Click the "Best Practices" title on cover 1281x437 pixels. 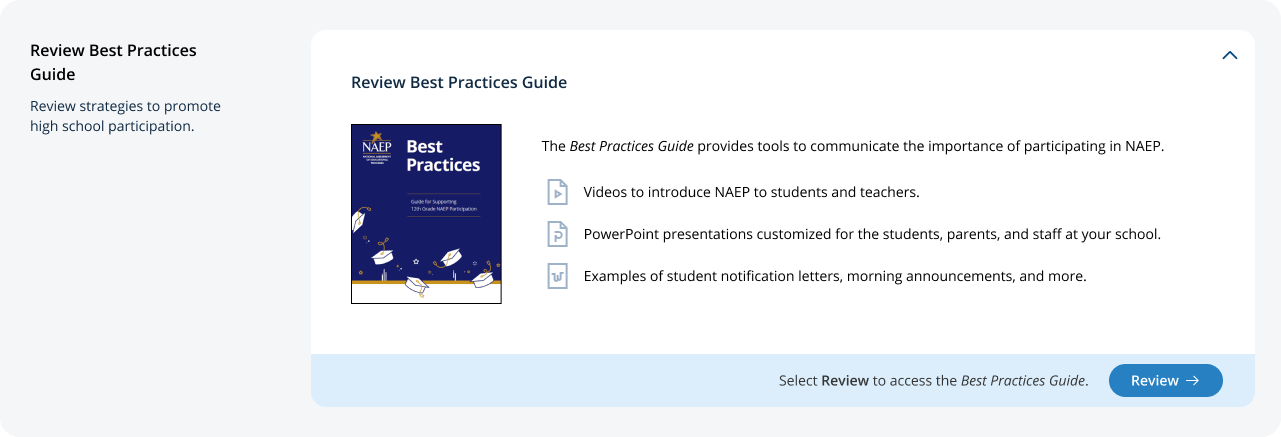pos(442,156)
